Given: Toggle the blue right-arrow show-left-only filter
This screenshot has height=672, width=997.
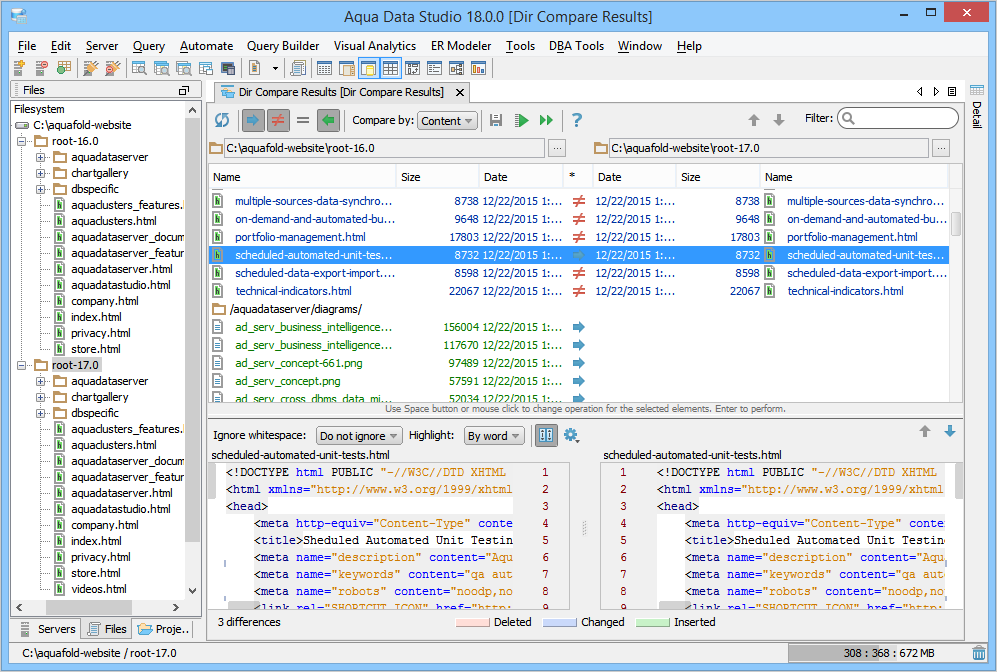Looking at the screenshot, I should click(x=253, y=120).
